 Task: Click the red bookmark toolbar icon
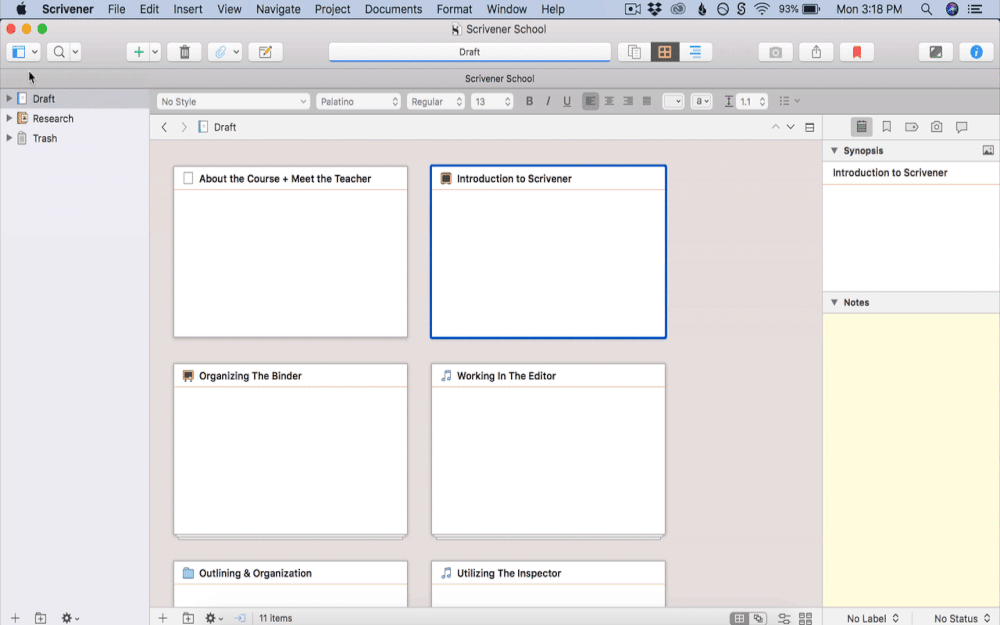856,52
